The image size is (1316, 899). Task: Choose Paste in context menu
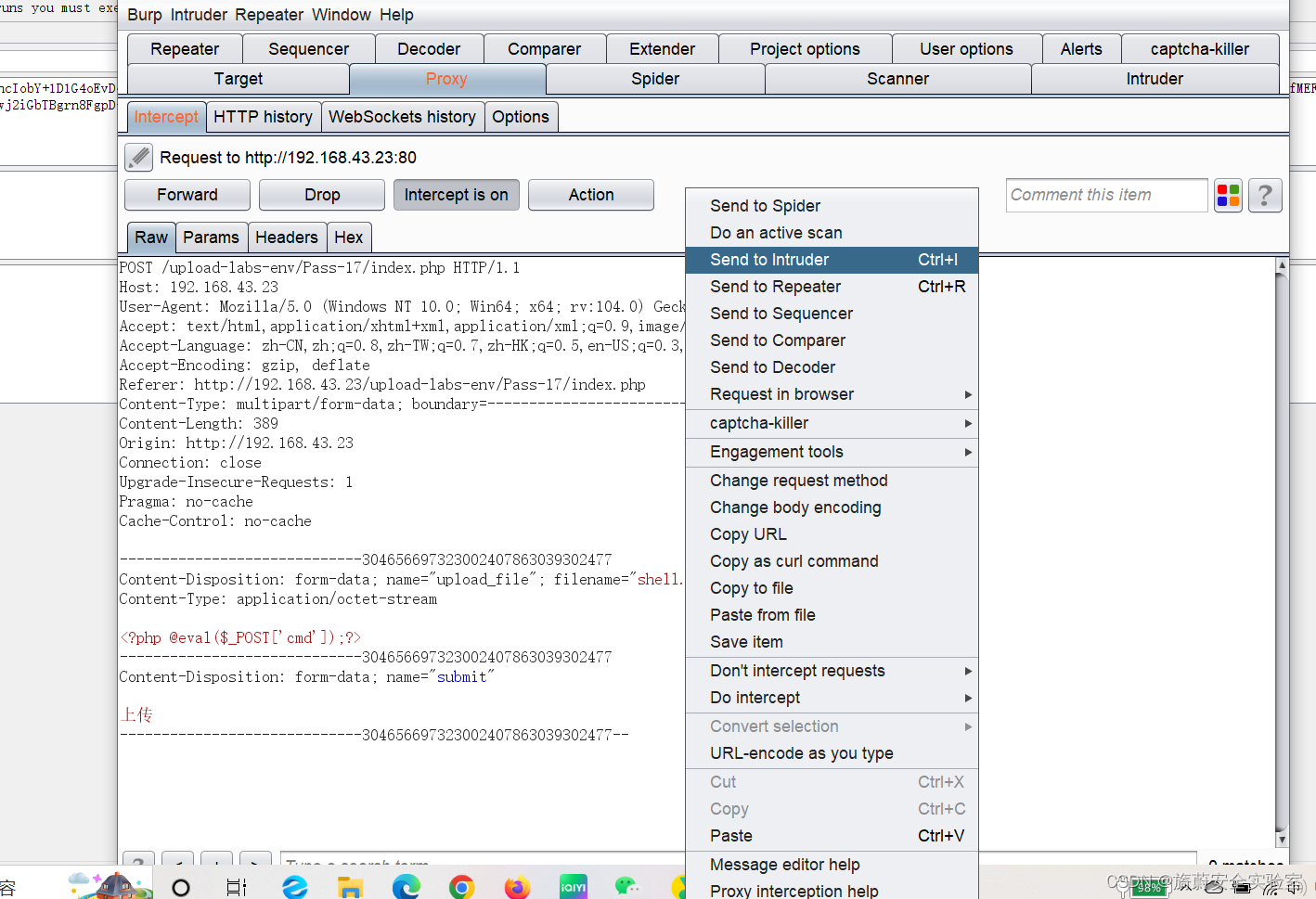pos(832,836)
